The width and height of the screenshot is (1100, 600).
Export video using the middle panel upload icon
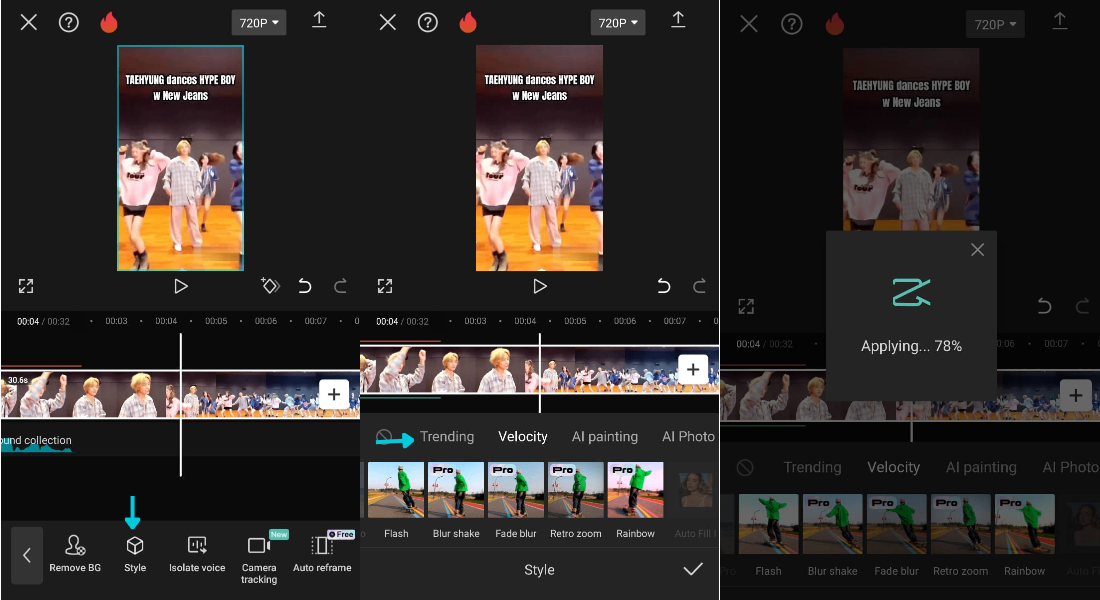click(x=678, y=20)
